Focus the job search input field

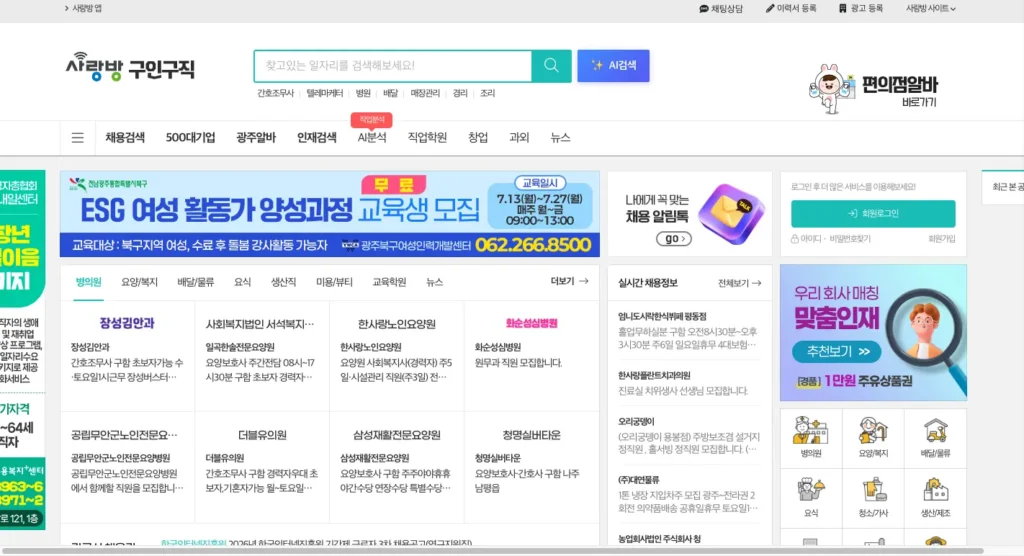pyautogui.click(x=393, y=65)
